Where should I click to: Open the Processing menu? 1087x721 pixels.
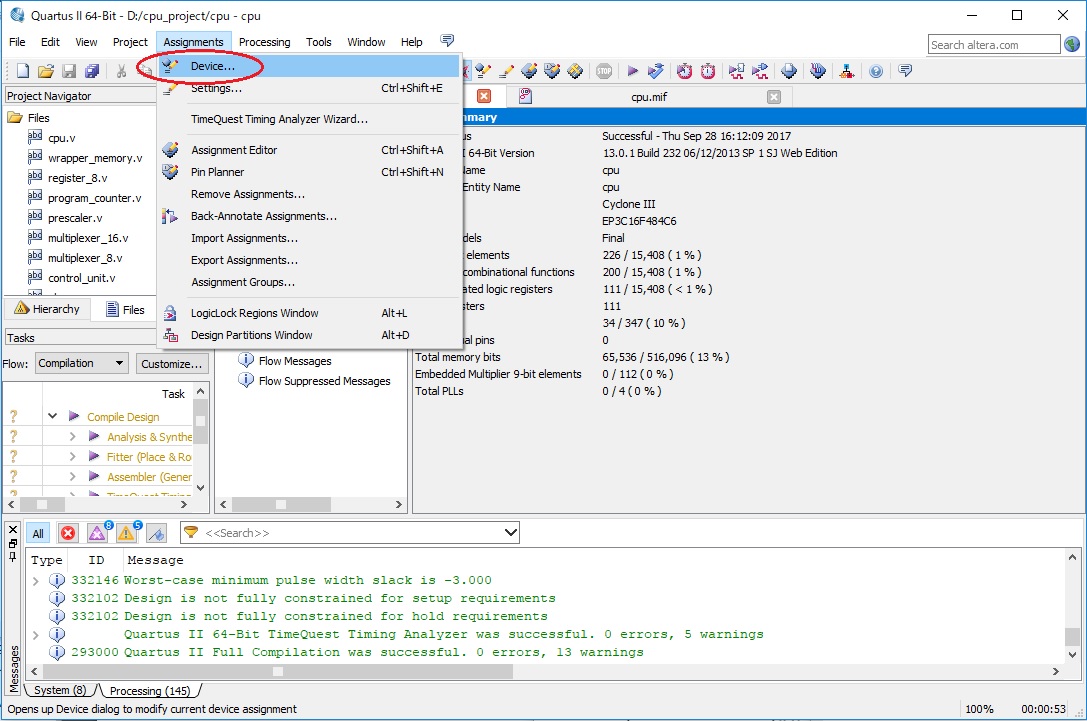coord(265,42)
